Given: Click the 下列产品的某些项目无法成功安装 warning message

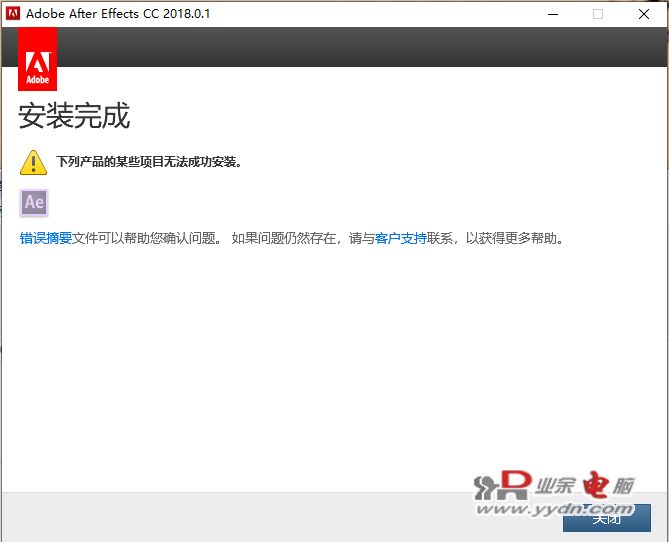Looking at the screenshot, I should (149, 162).
